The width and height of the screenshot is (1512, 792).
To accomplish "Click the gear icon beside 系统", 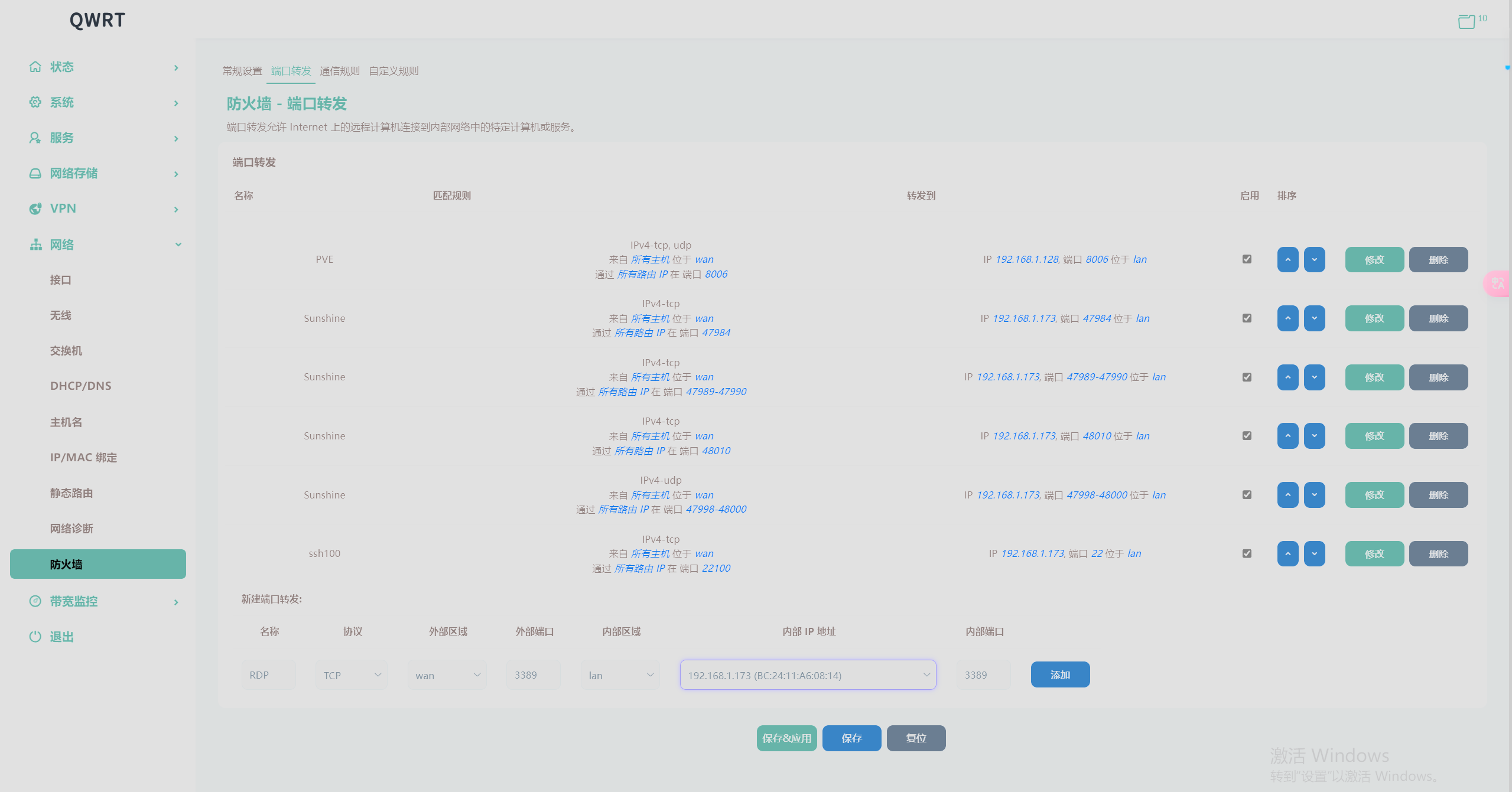I will coord(35,102).
